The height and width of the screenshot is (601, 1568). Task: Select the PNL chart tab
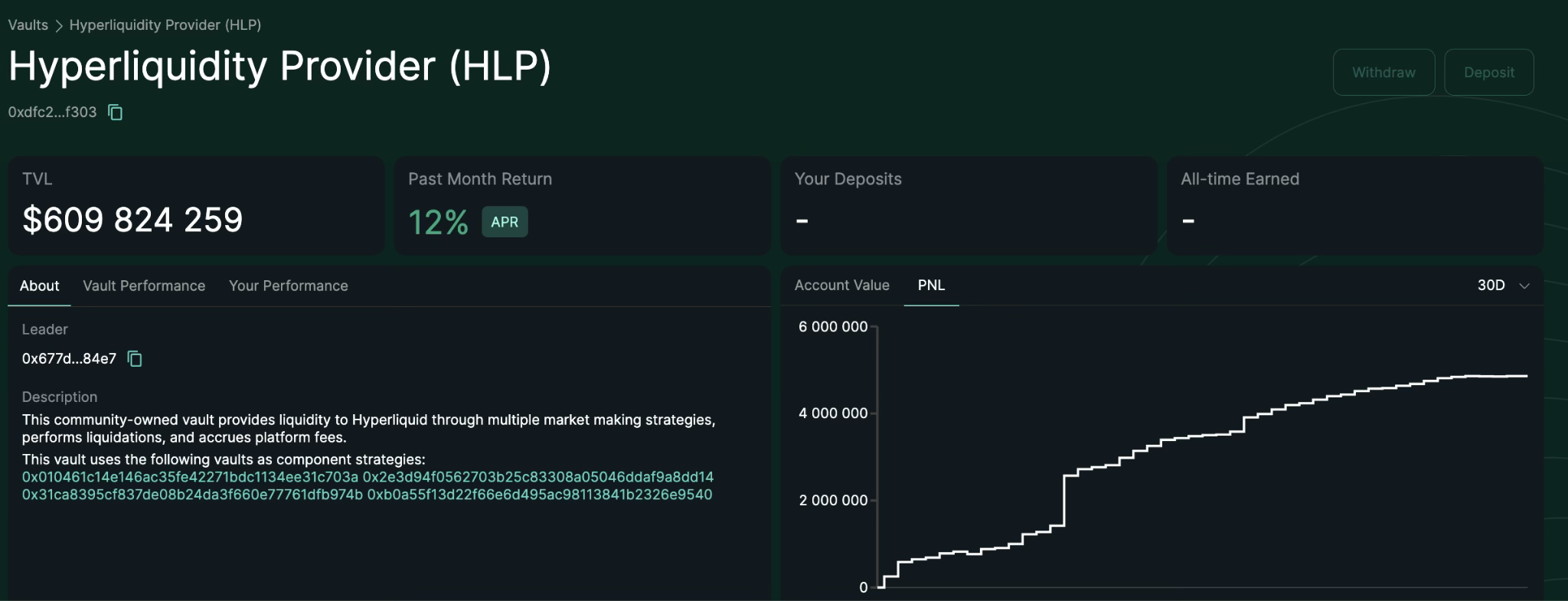pos(931,285)
